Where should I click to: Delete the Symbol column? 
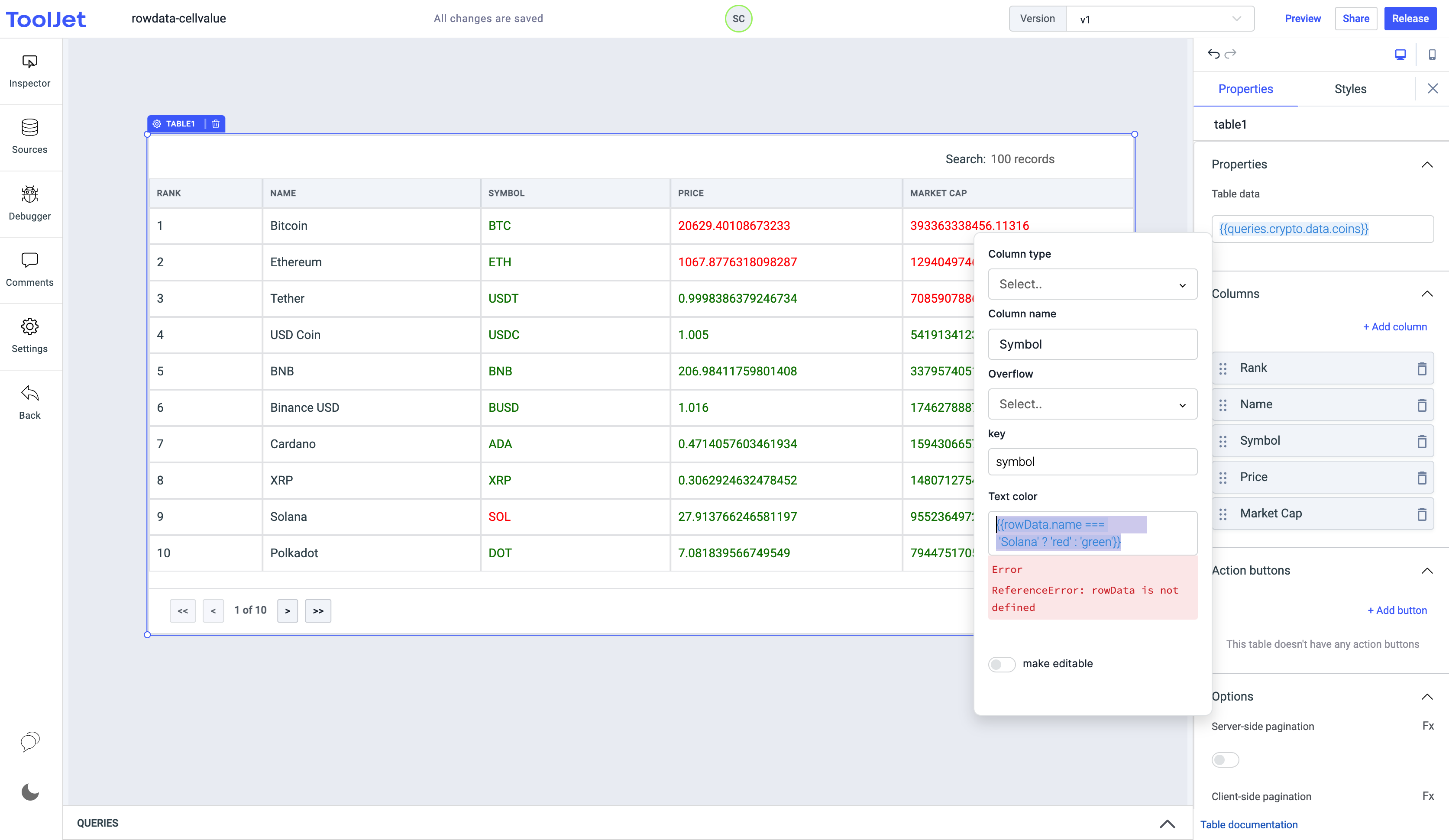click(1421, 441)
